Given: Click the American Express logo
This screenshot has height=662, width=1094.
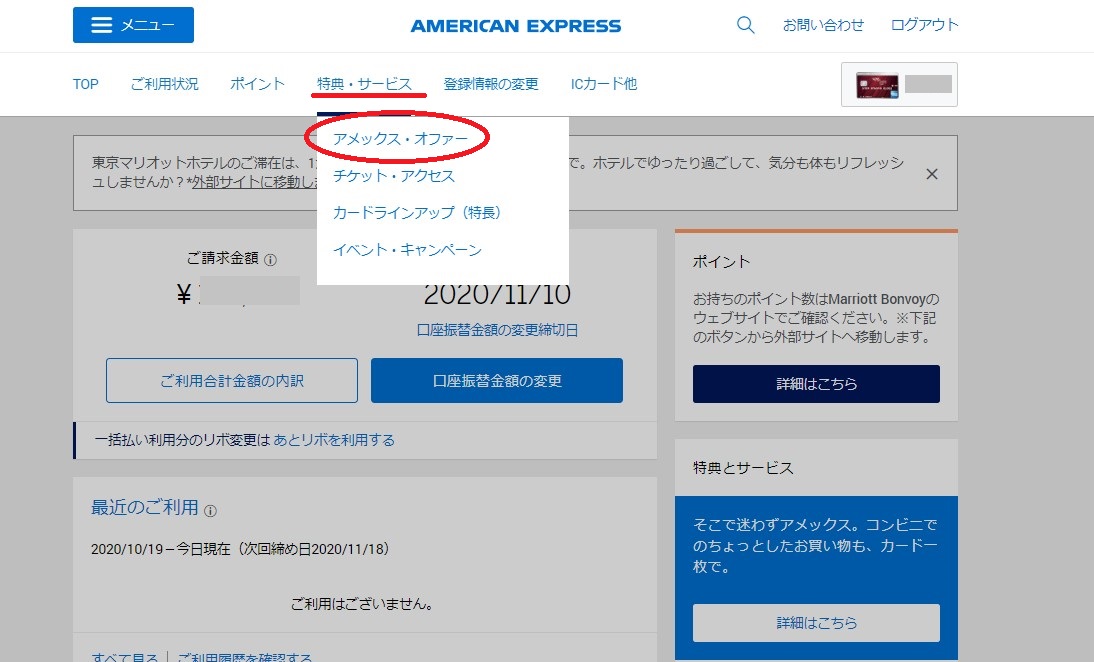Looking at the screenshot, I should pyautogui.click(x=516, y=27).
